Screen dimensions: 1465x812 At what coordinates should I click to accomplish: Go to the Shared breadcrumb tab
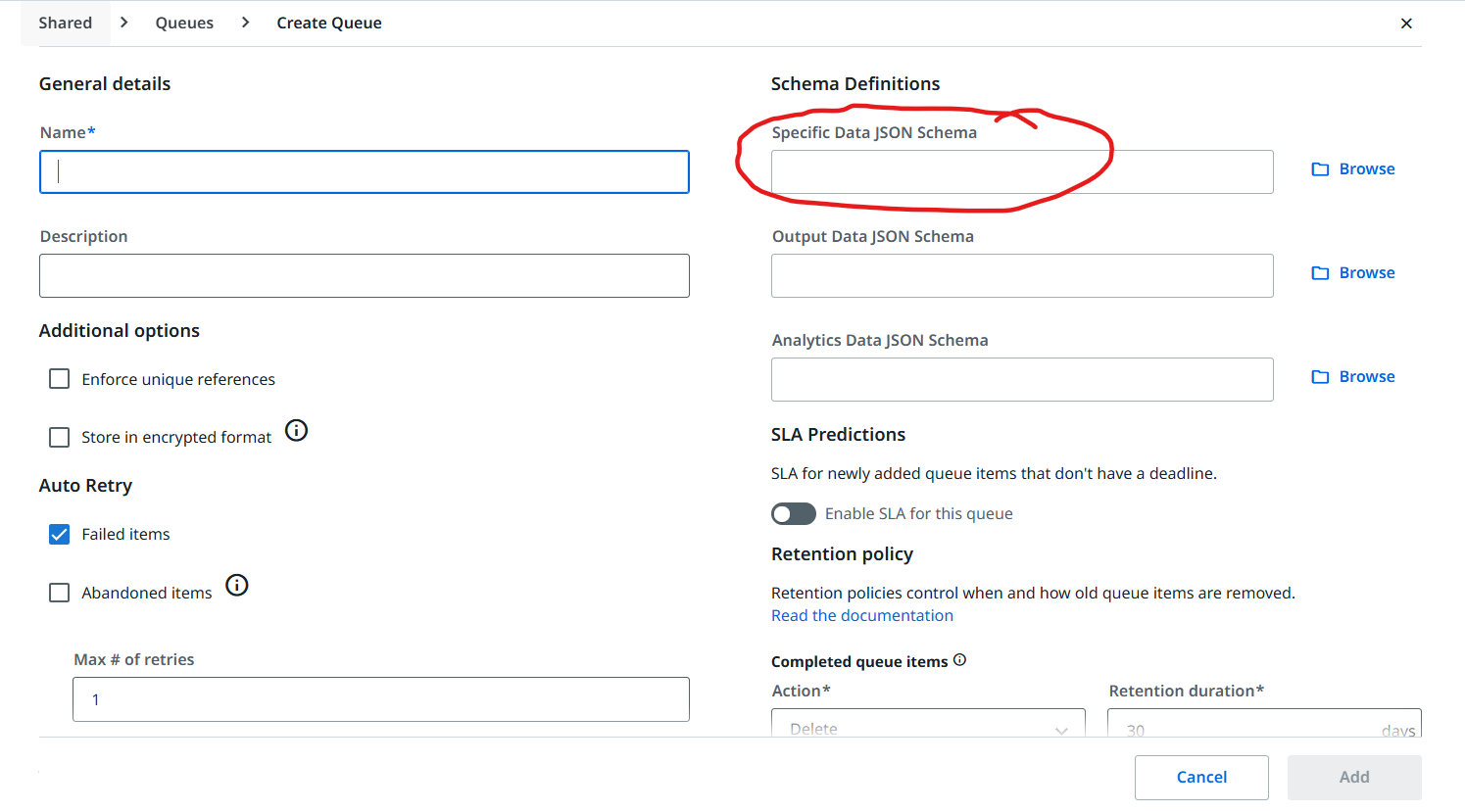click(x=65, y=22)
